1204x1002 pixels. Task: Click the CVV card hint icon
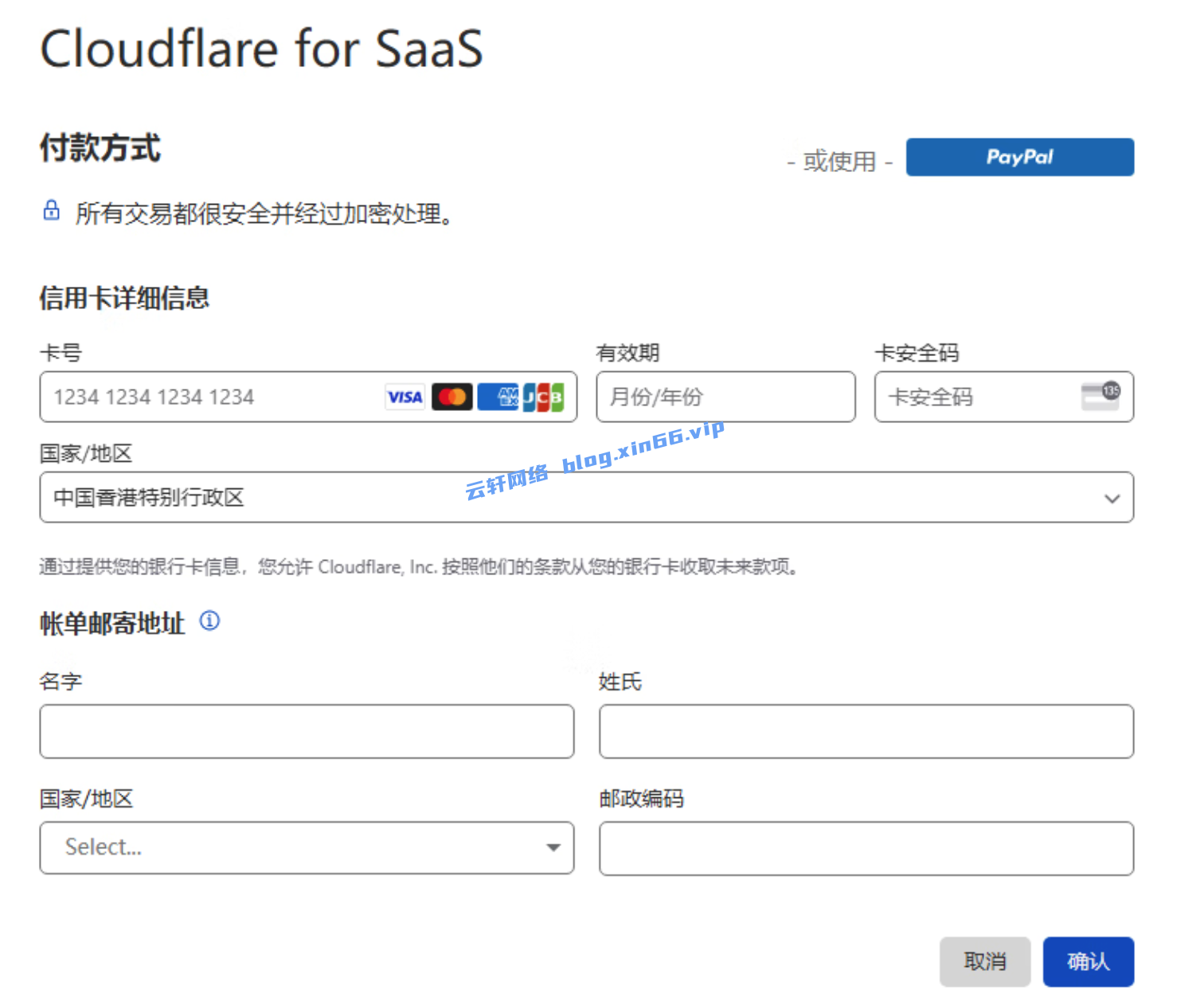tap(1100, 396)
